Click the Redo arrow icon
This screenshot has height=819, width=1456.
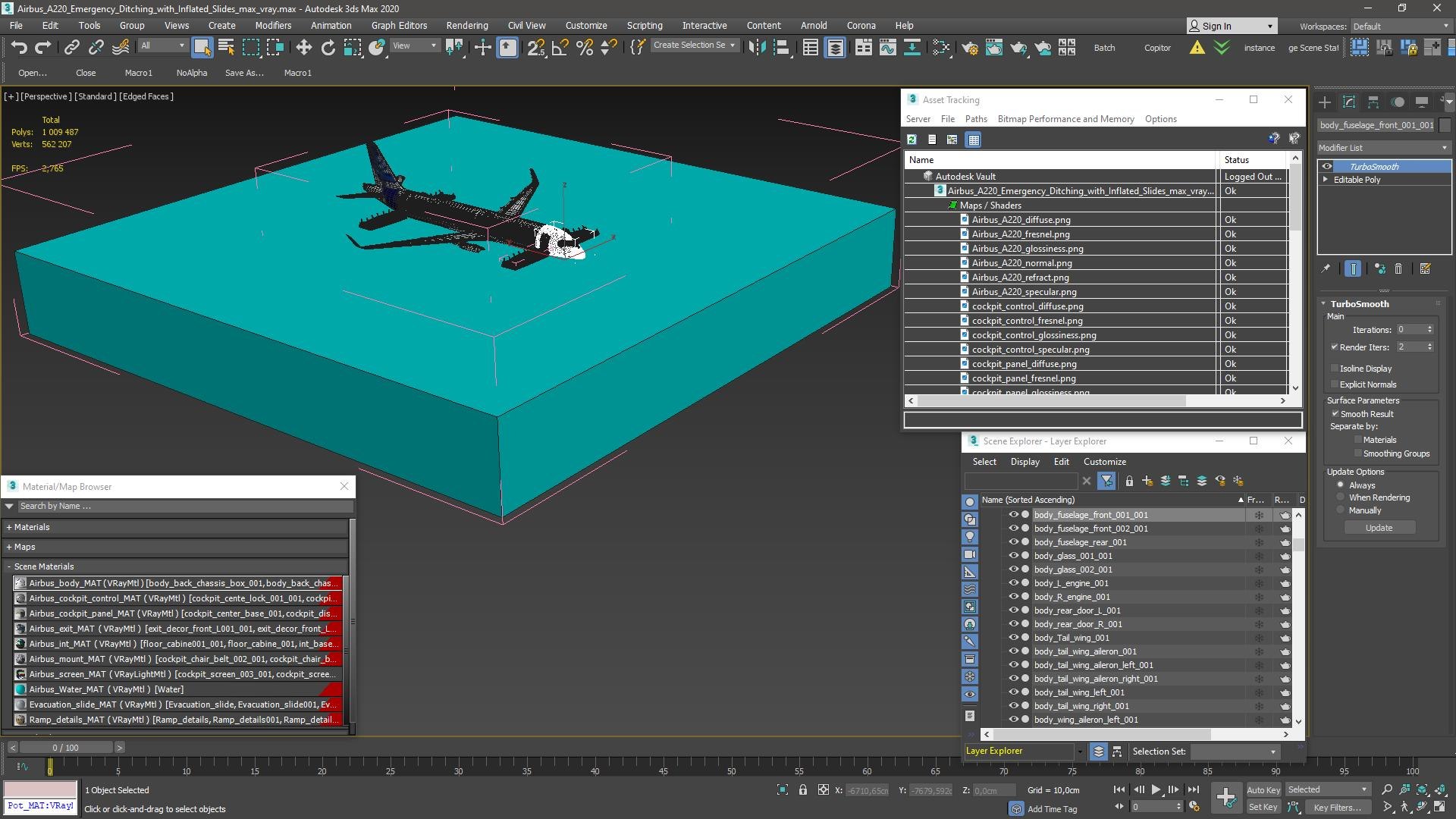[43, 48]
